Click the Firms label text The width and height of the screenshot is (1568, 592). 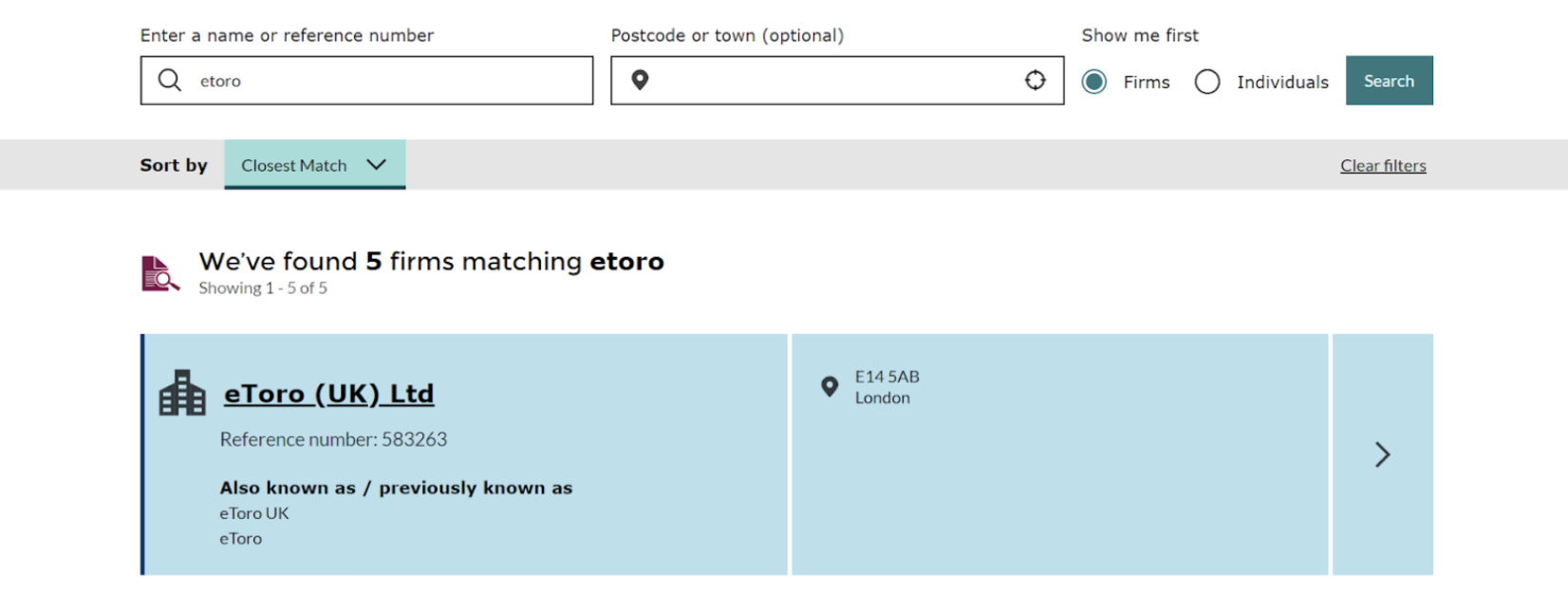point(1147,83)
